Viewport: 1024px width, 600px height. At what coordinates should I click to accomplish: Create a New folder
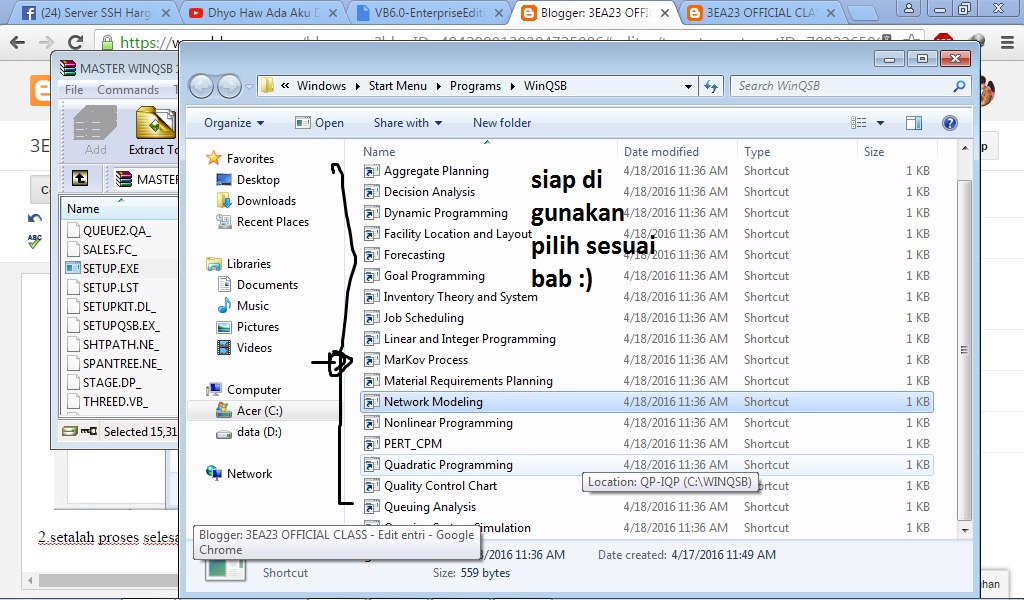(x=502, y=123)
